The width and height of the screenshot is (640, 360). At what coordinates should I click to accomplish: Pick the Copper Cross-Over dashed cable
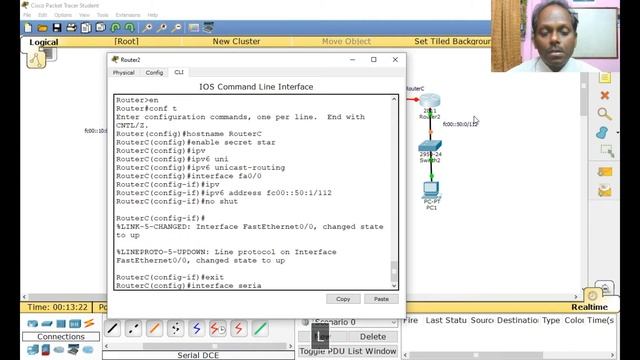click(133, 329)
